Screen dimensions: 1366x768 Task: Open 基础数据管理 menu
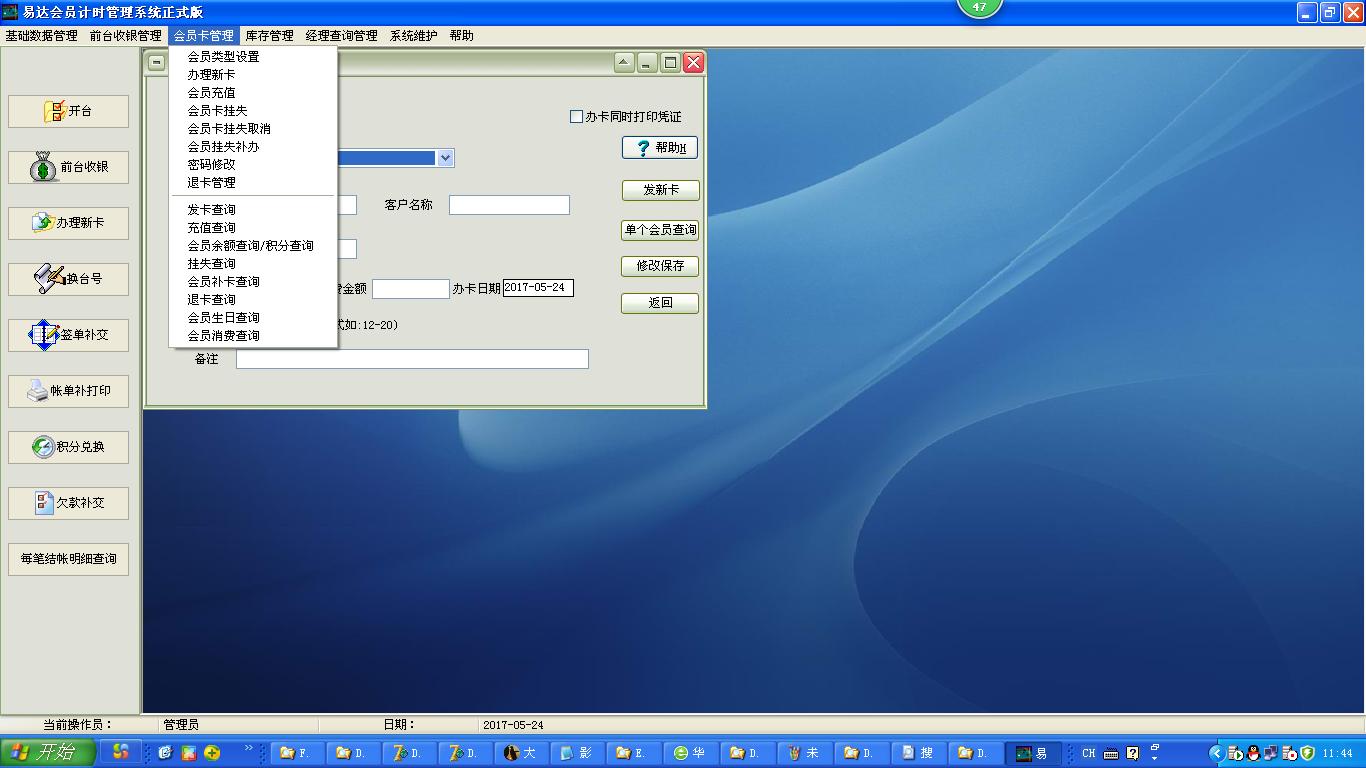41,36
